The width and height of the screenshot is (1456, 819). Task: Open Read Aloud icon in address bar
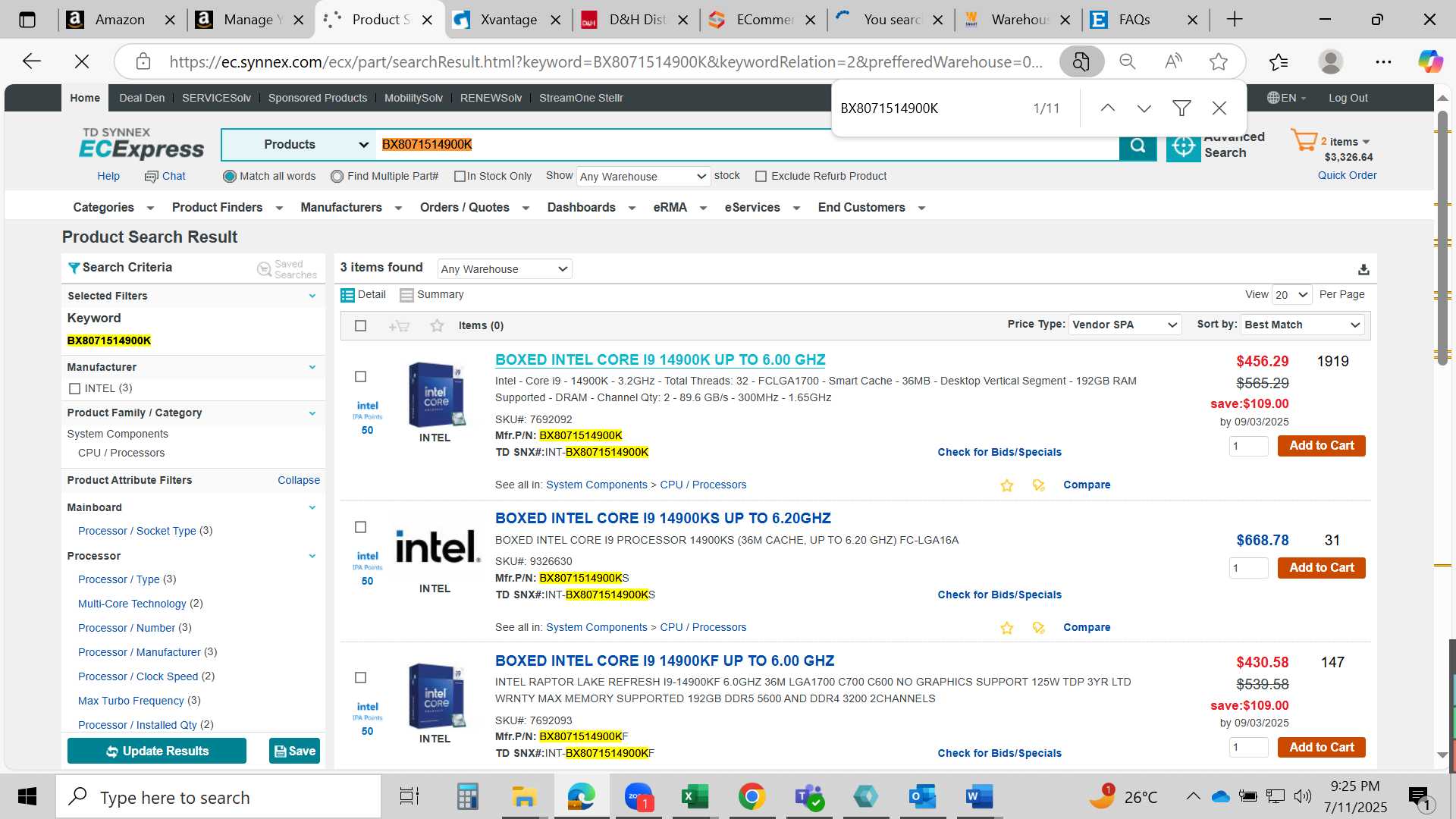pyautogui.click(x=1173, y=61)
